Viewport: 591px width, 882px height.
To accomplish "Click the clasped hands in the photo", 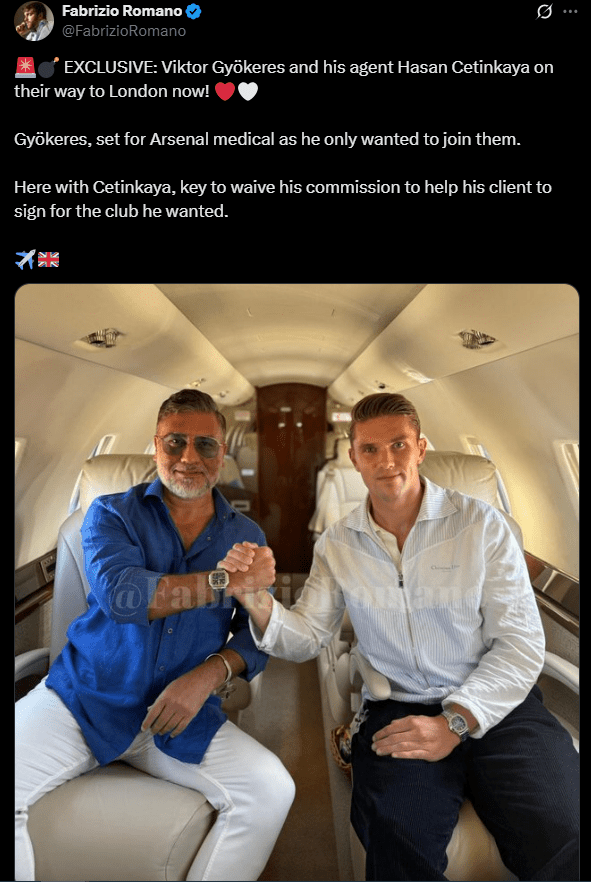I will coord(249,566).
